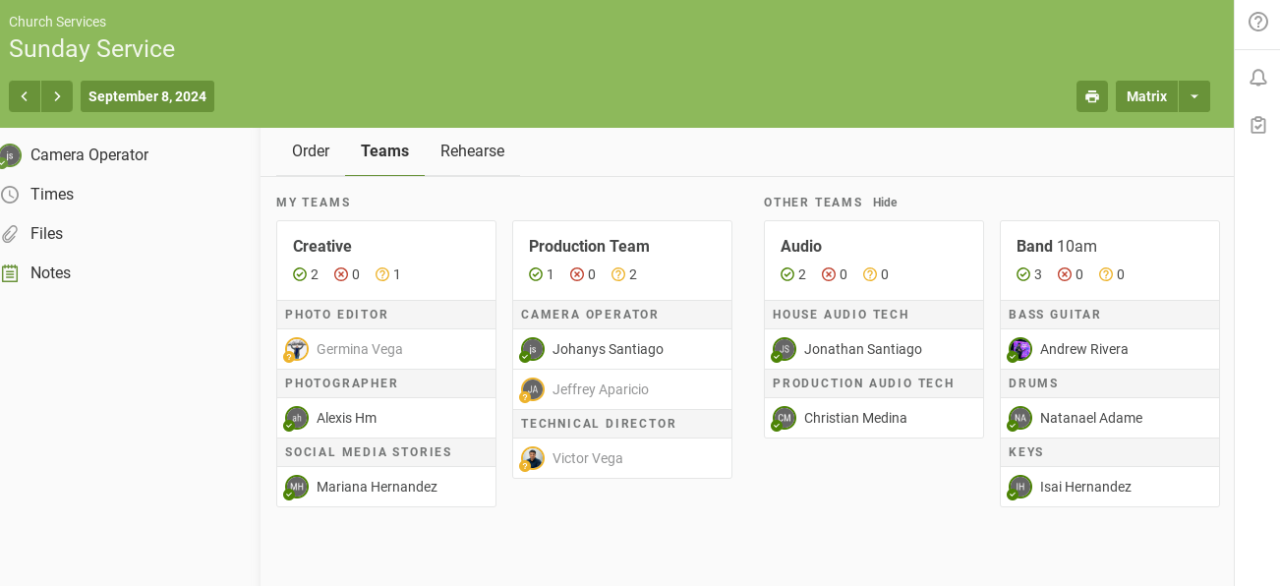Screen dimensions: 1280x586
Task: Open Files in the sidebar
Action: point(46,233)
